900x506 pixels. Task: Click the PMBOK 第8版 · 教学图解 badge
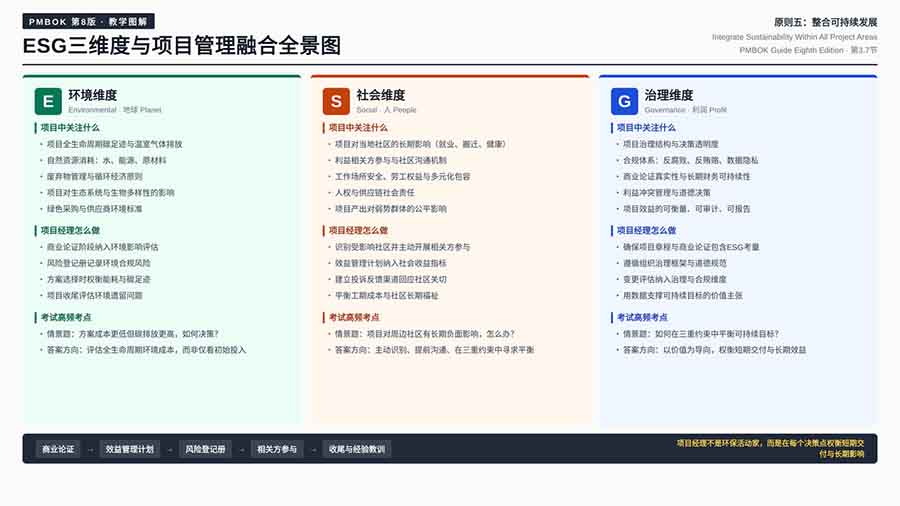pyautogui.click(x=88, y=22)
